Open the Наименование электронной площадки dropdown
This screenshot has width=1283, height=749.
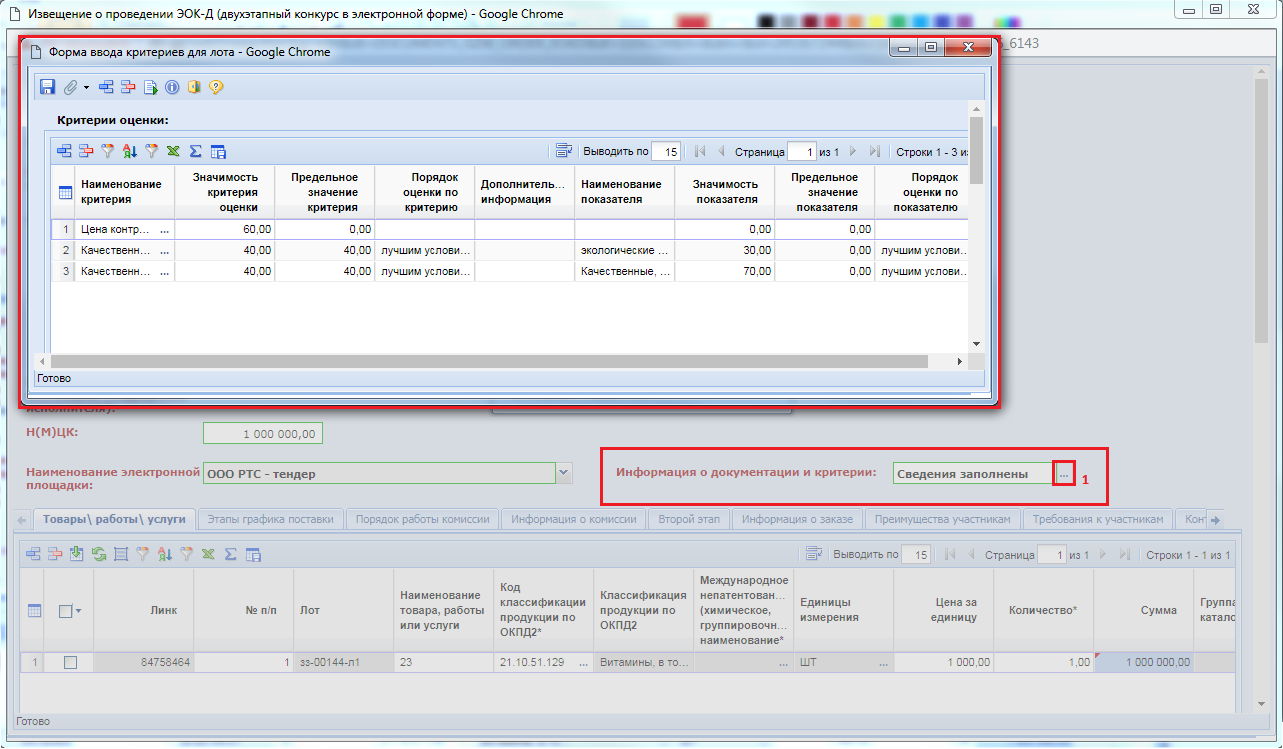(x=564, y=473)
